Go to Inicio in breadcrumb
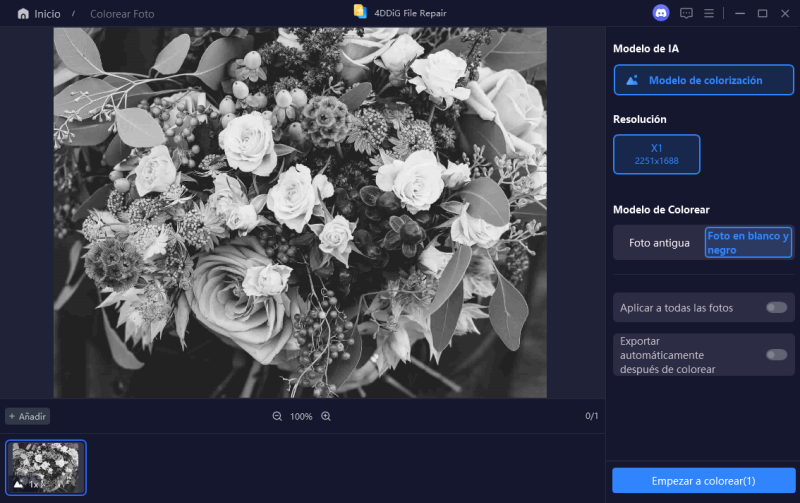This screenshot has height=503, width=800. click(46, 14)
